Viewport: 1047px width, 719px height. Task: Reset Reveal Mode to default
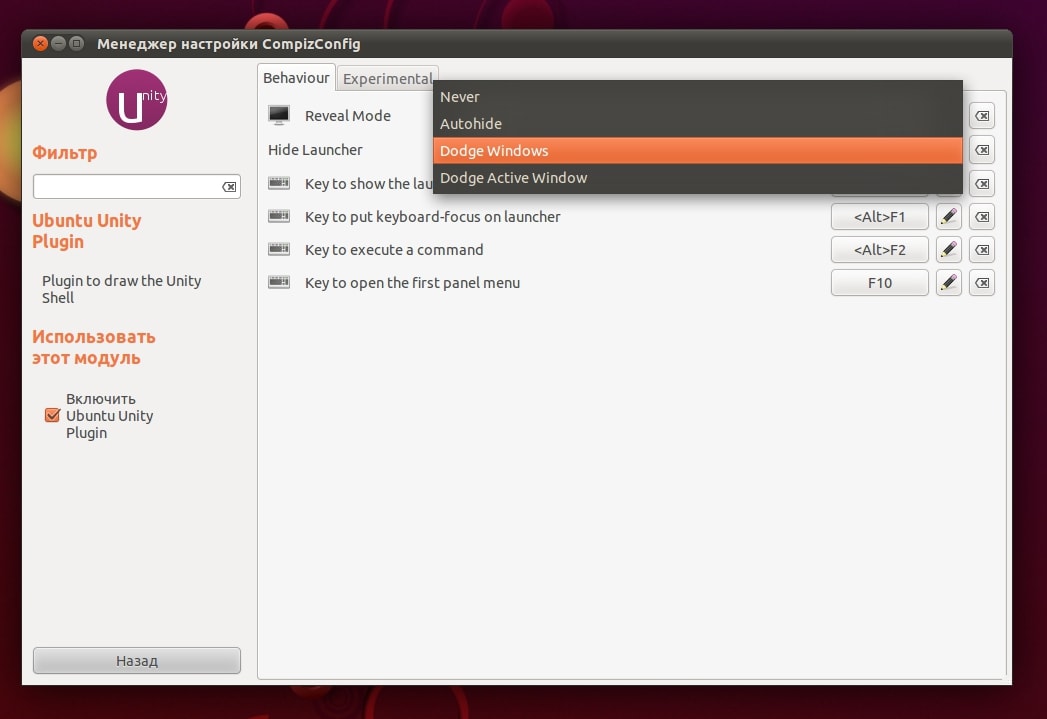point(982,116)
